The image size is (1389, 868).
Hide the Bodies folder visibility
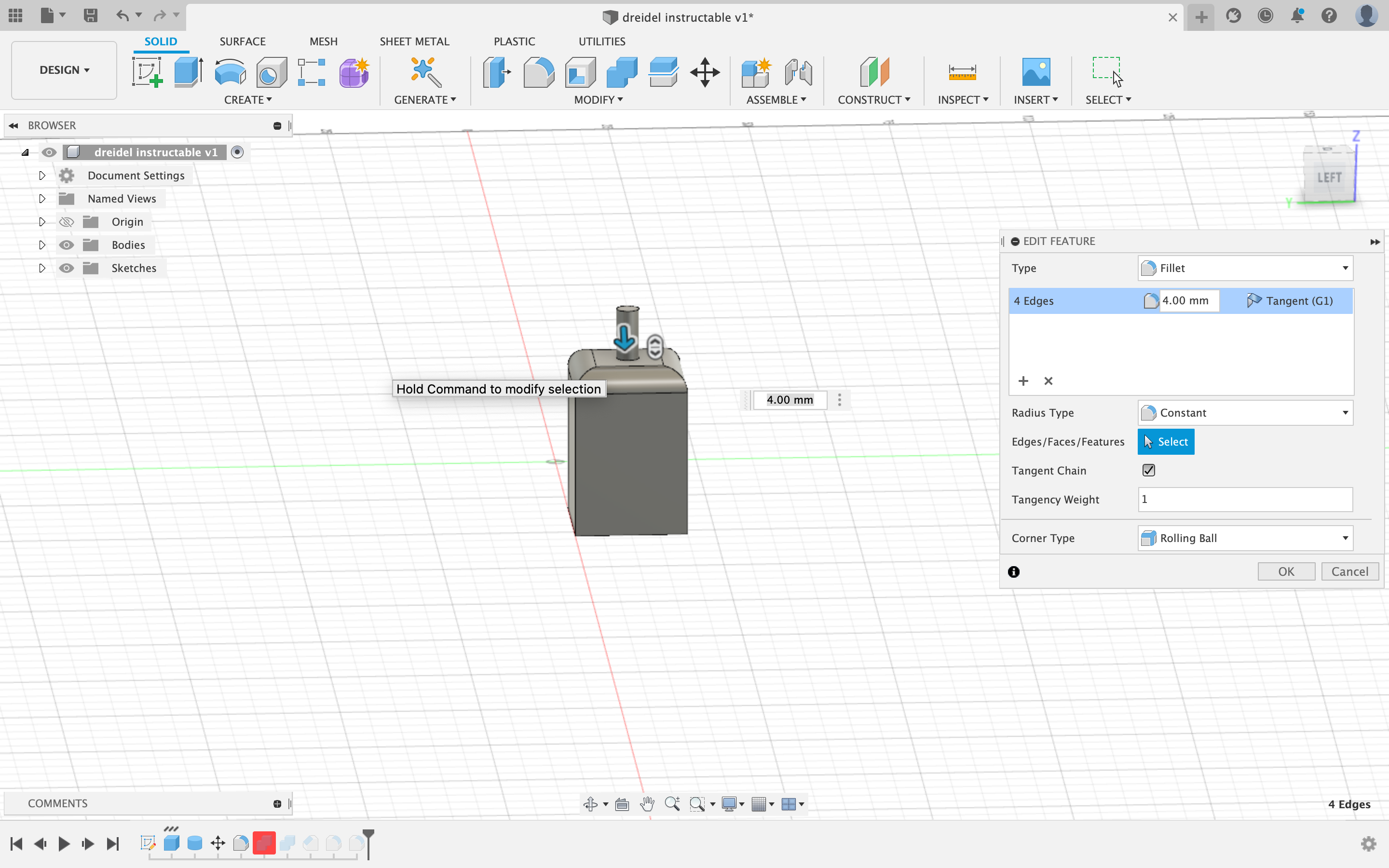tap(67, 244)
